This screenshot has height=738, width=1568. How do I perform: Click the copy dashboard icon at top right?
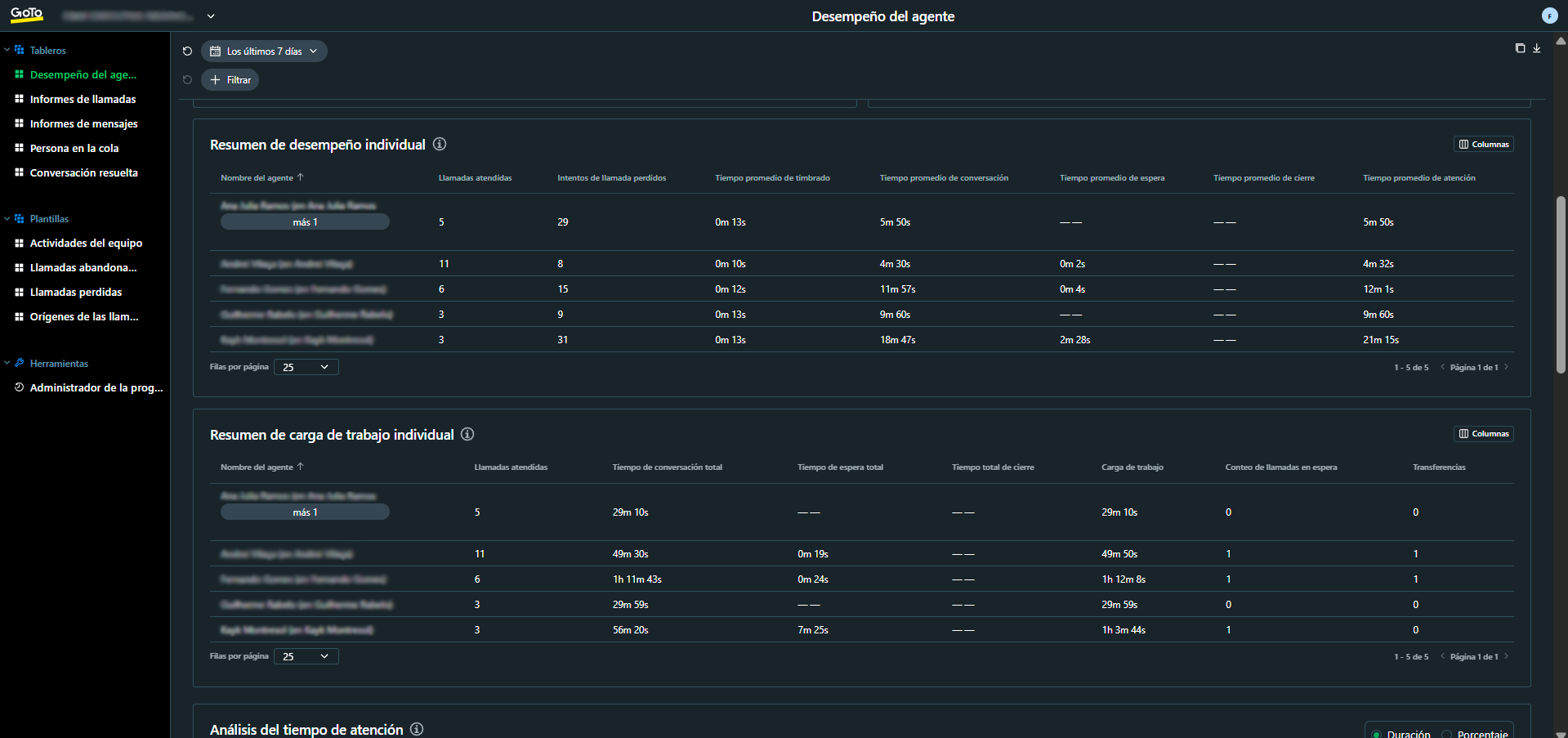pos(1521,48)
